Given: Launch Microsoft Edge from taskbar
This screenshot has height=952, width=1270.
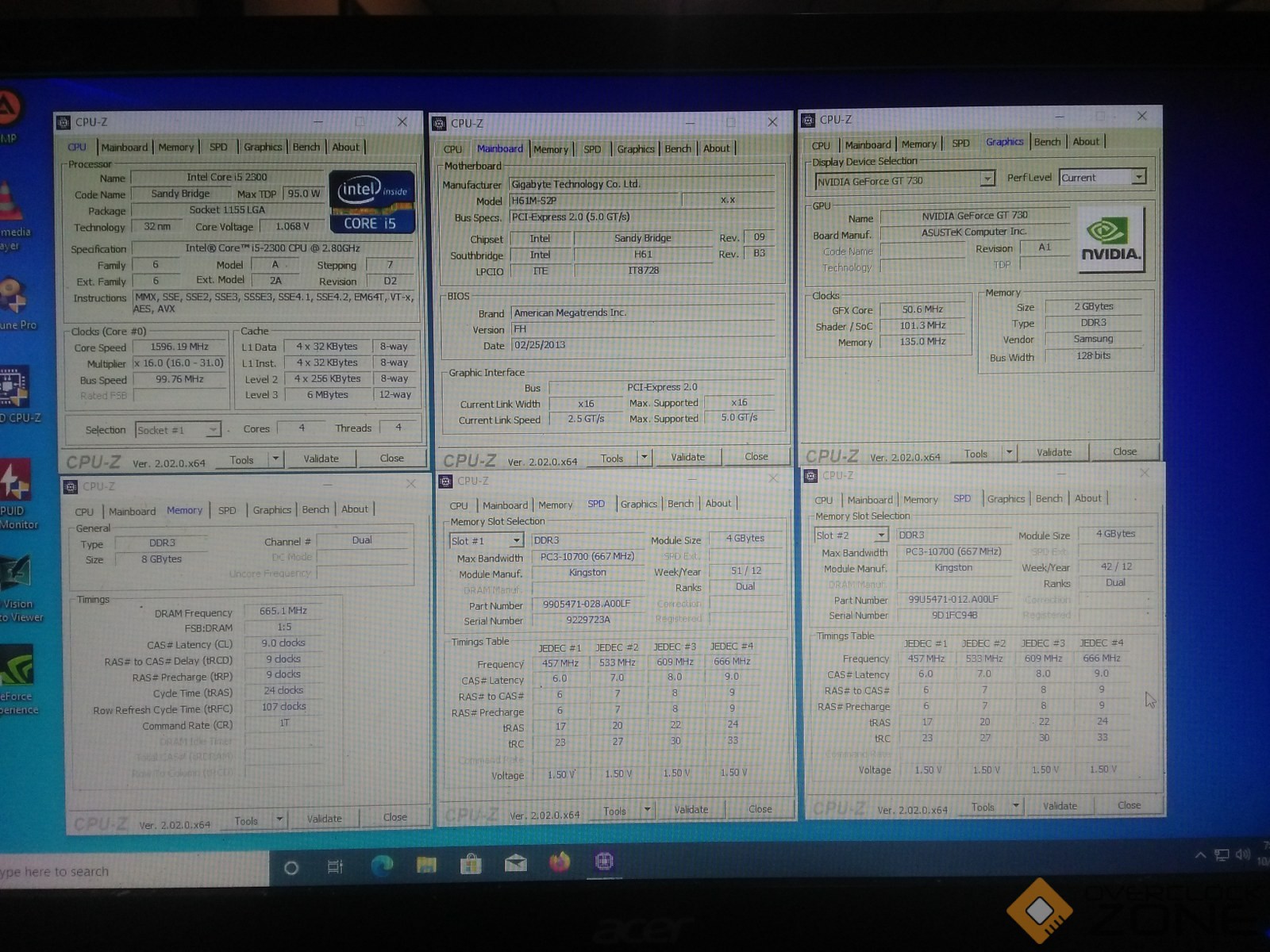Looking at the screenshot, I should [382, 865].
